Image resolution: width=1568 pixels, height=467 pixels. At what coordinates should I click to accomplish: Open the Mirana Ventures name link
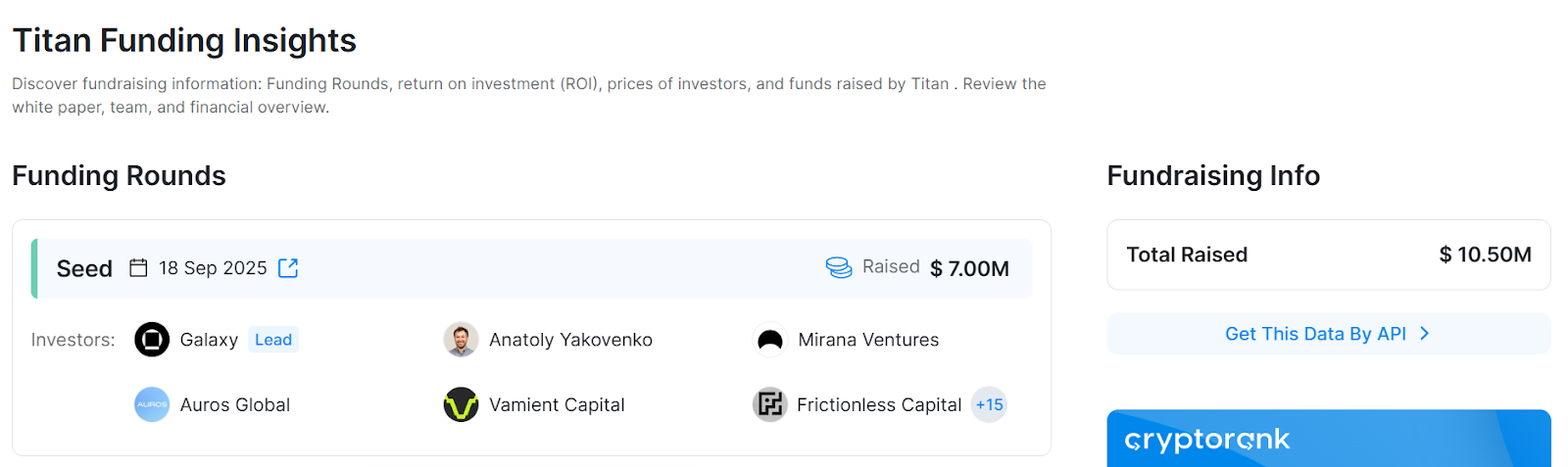click(x=868, y=340)
